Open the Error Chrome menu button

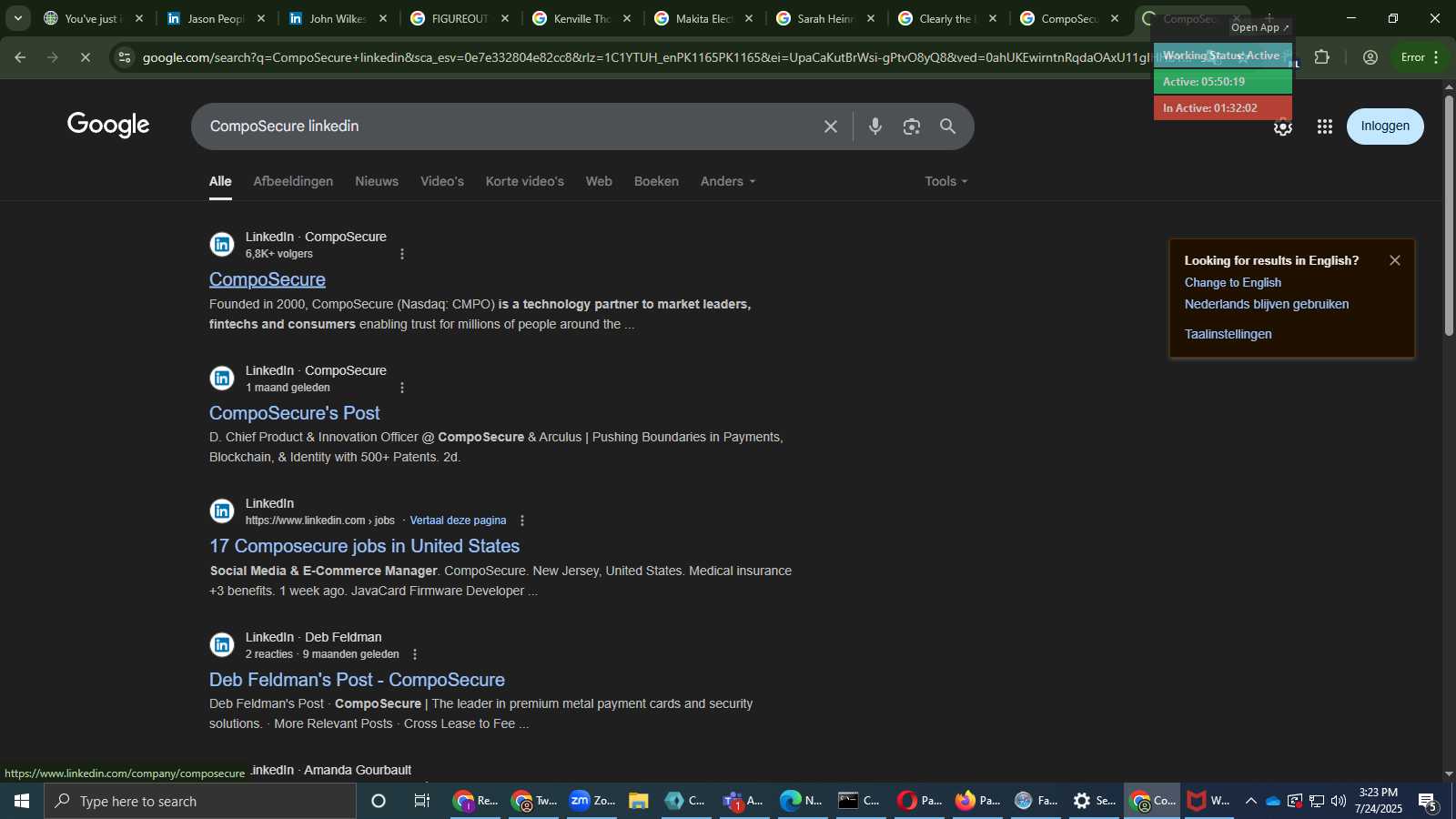[x=1420, y=57]
